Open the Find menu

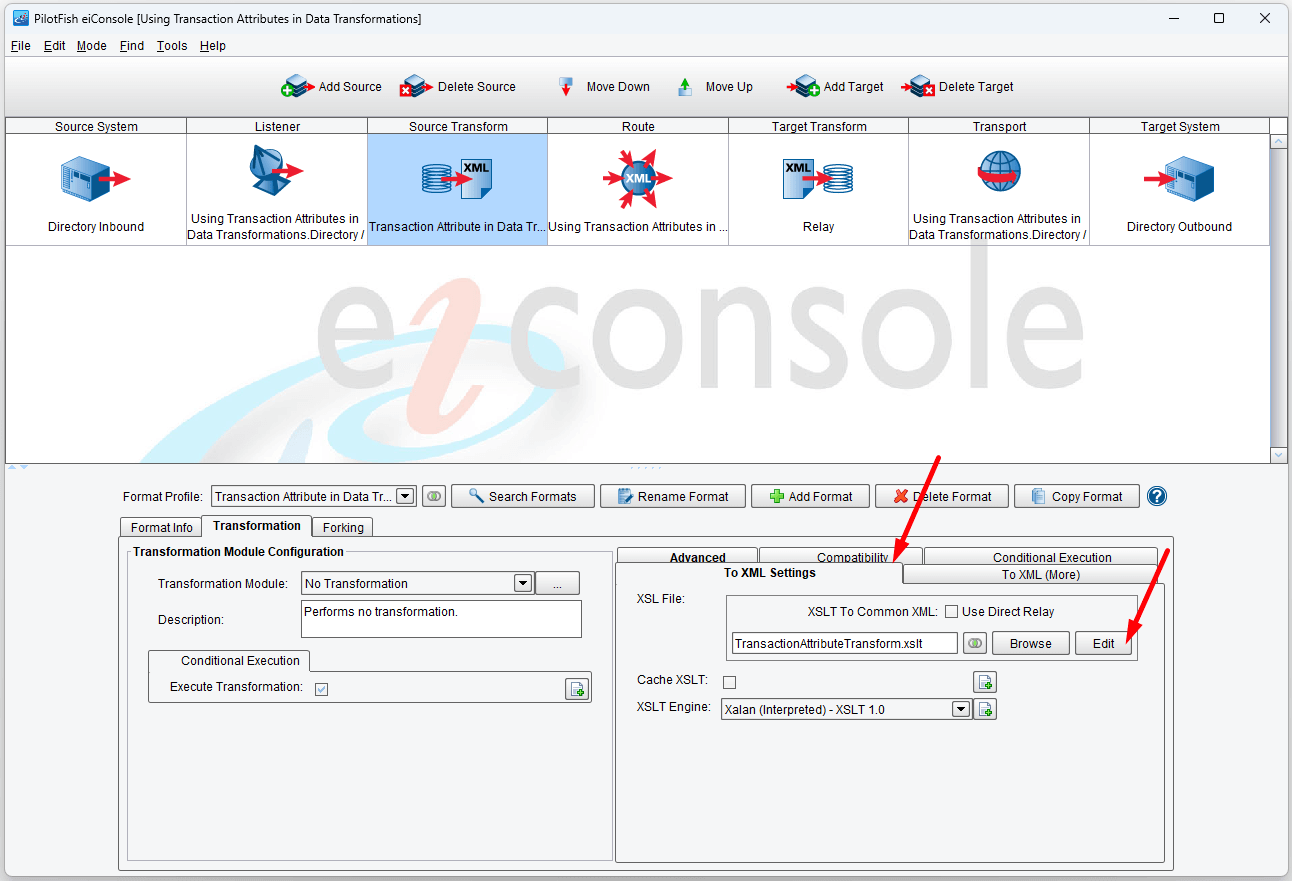(x=132, y=46)
